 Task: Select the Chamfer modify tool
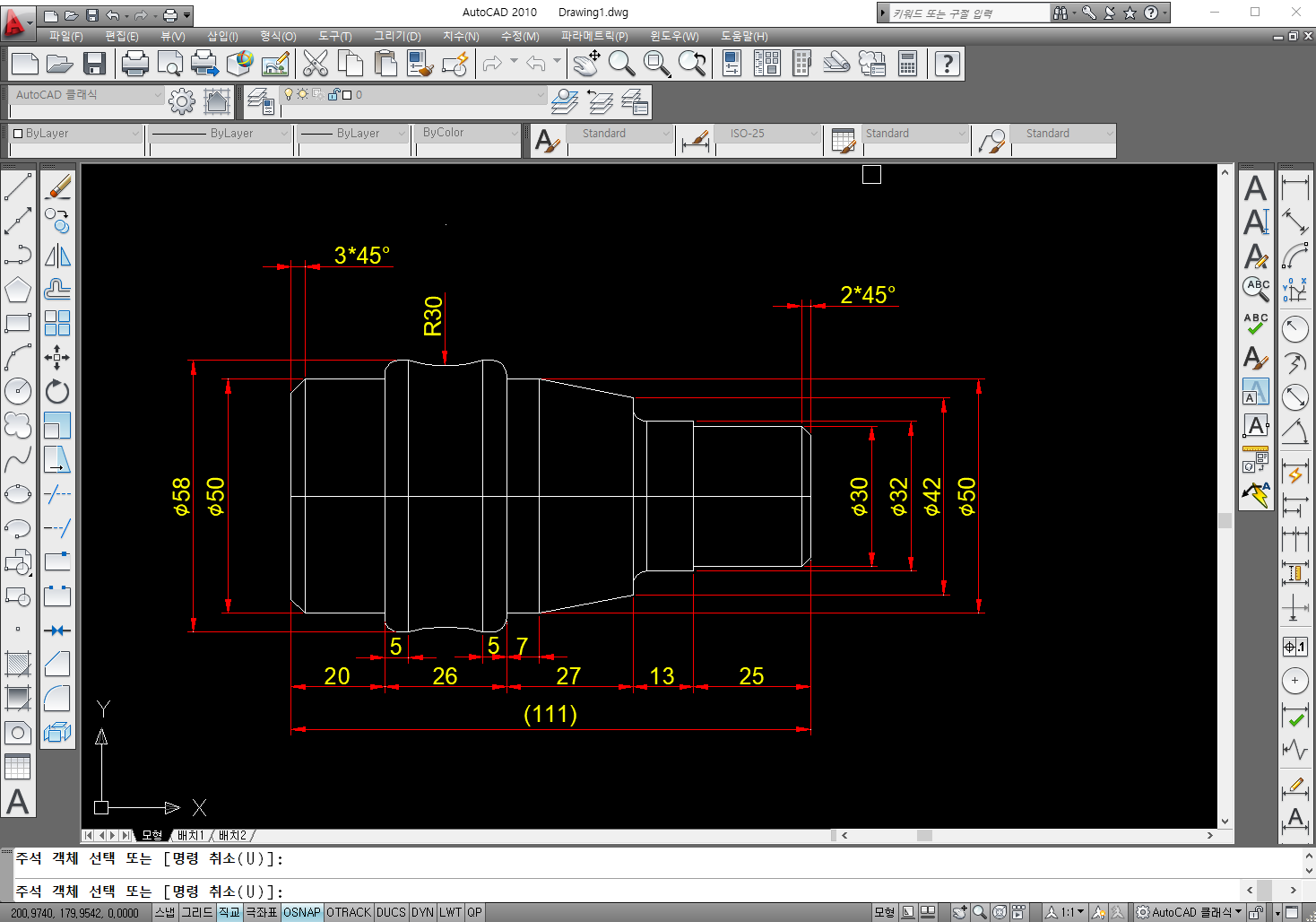pyautogui.click(x=57, y=665)
